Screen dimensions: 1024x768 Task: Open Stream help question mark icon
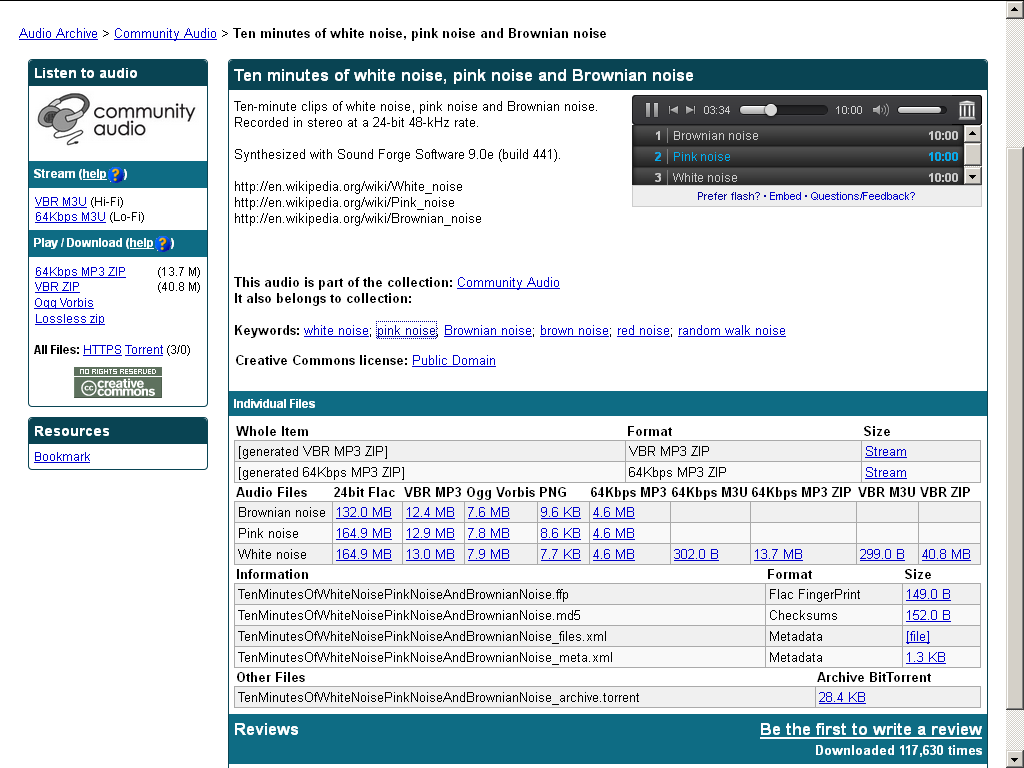(115, 174)
